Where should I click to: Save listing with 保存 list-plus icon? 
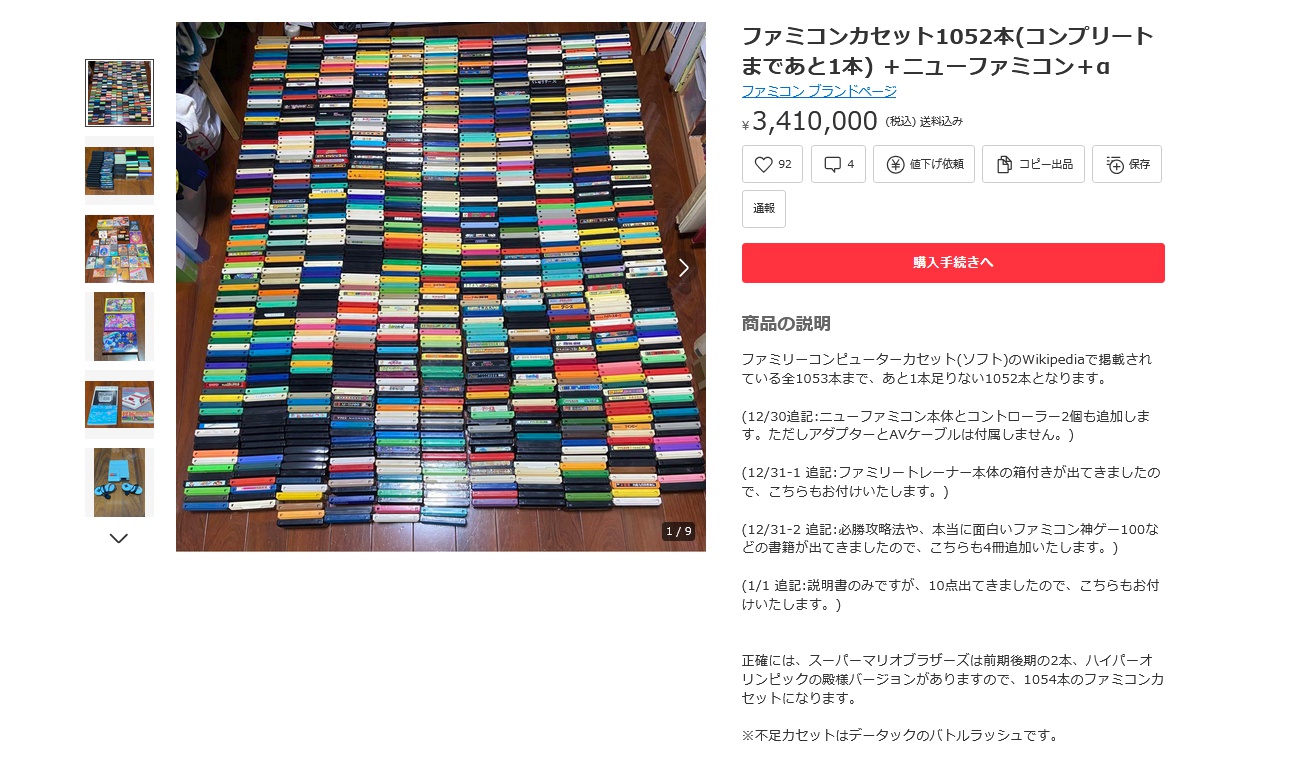[x=1115, y=164]
